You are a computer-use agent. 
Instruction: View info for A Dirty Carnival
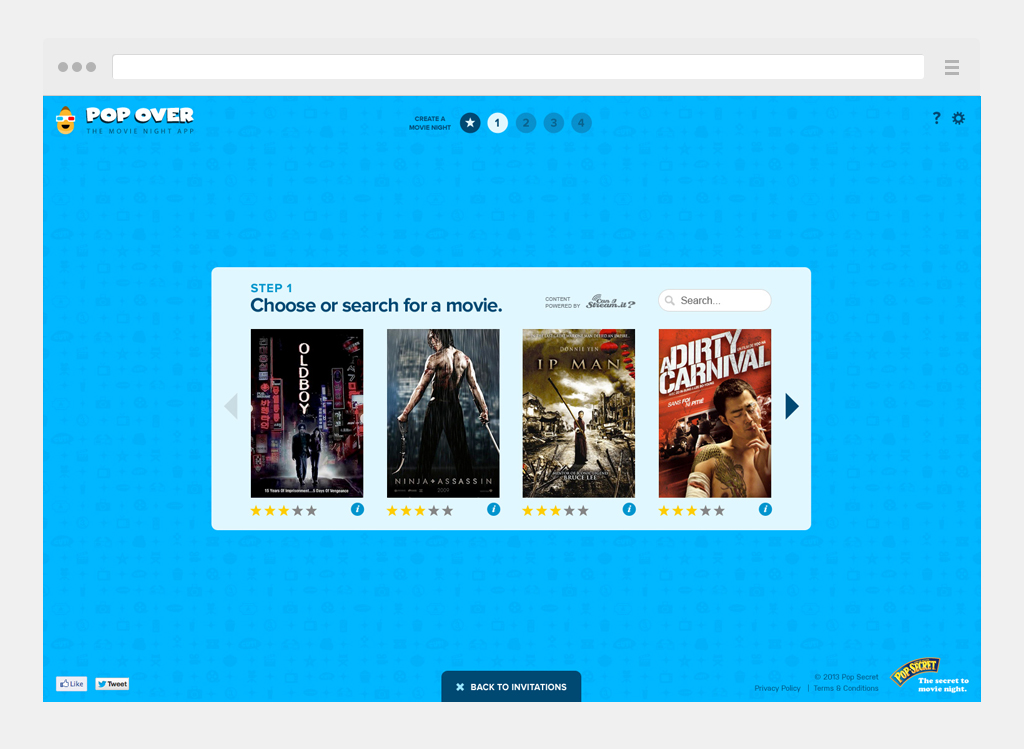tap(765, 509)
